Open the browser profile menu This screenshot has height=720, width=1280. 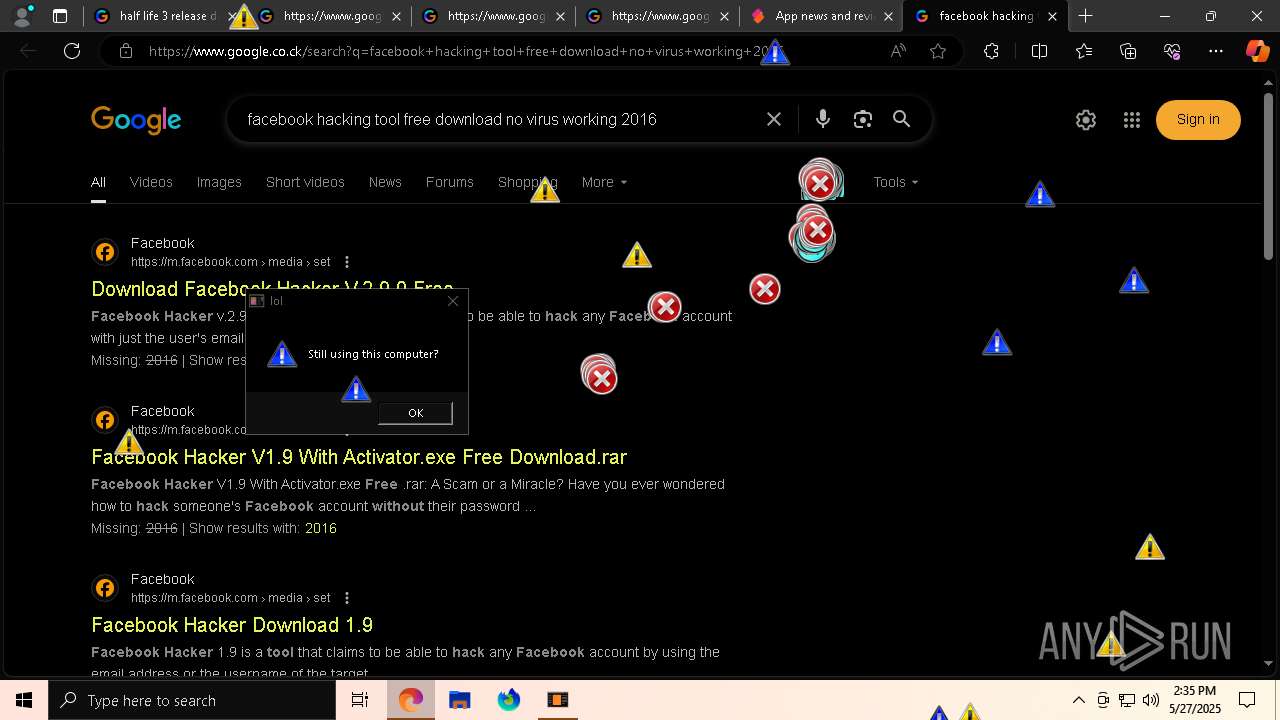pyautogui.click(x=22, y=16)
